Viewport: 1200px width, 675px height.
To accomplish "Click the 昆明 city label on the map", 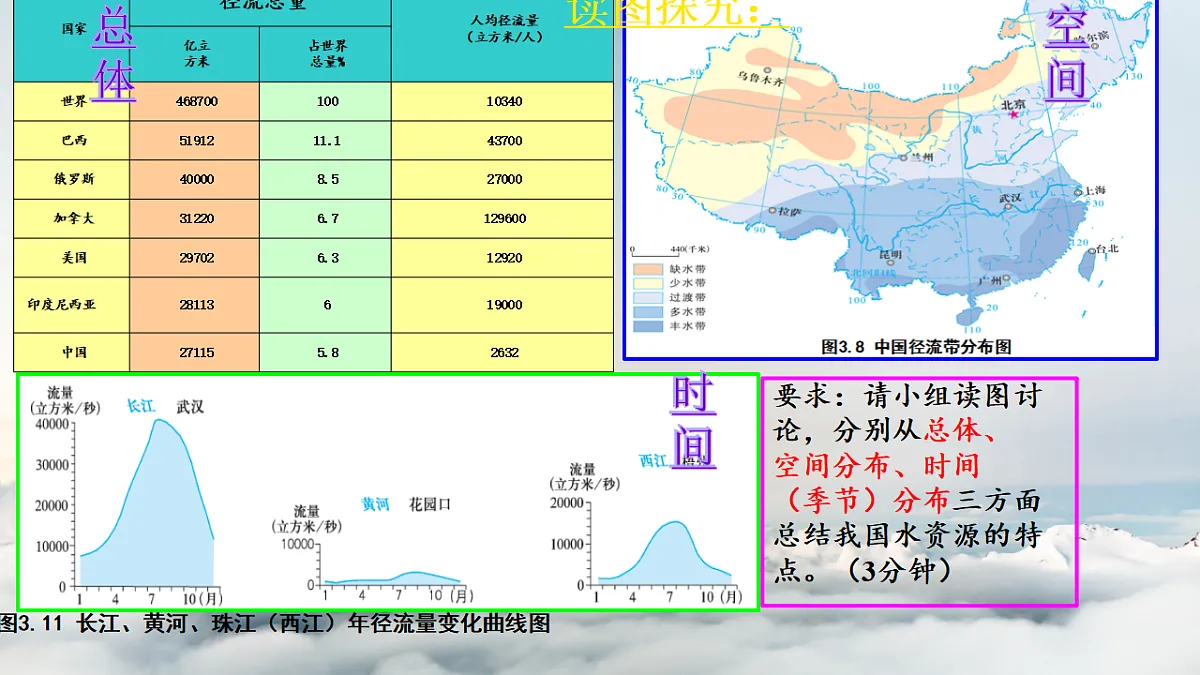I will tap(890, 255).
